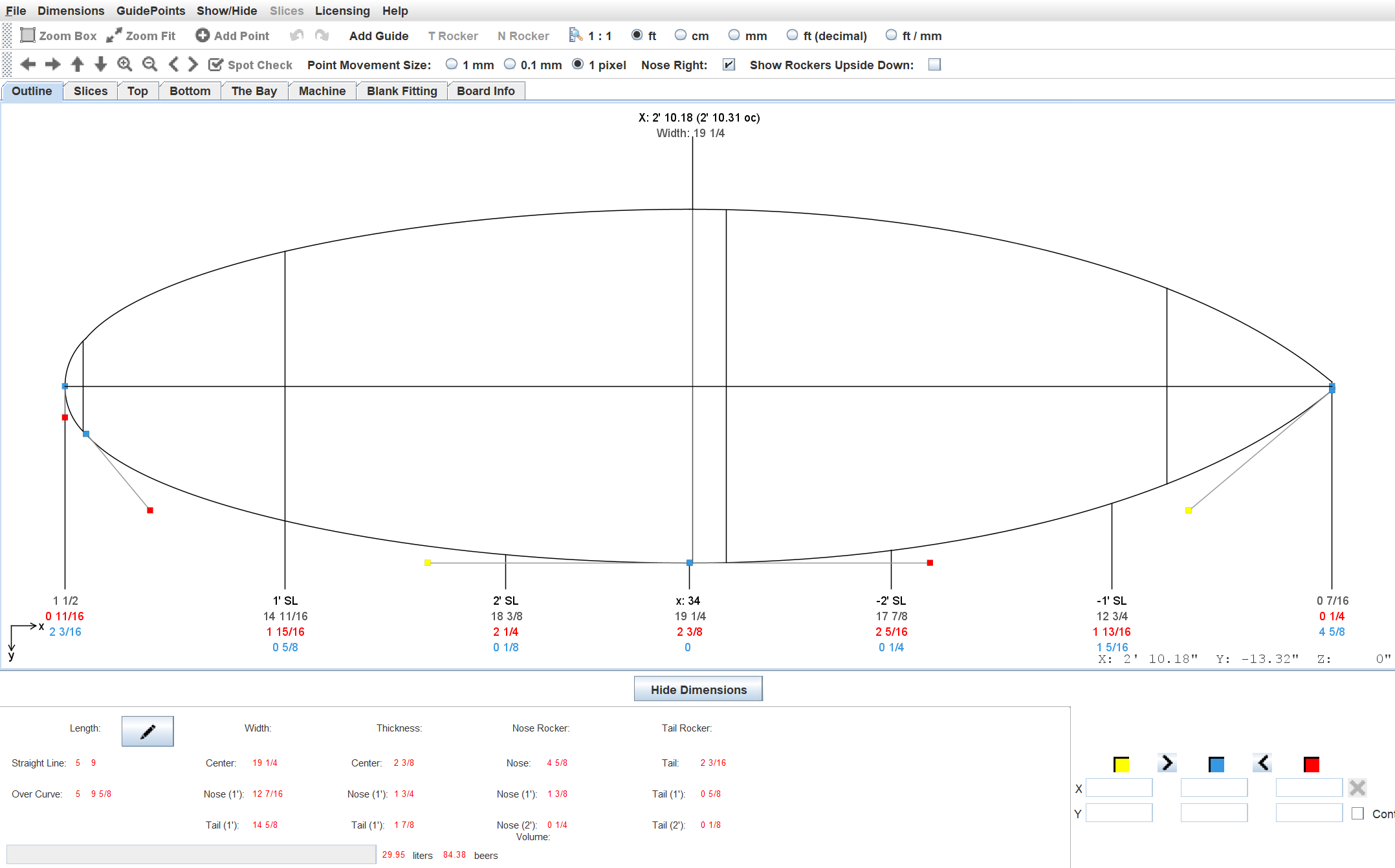1395x868 pixels.
Task: Select 0.1 mm point movement size
Action: click(x=510, y=65)
